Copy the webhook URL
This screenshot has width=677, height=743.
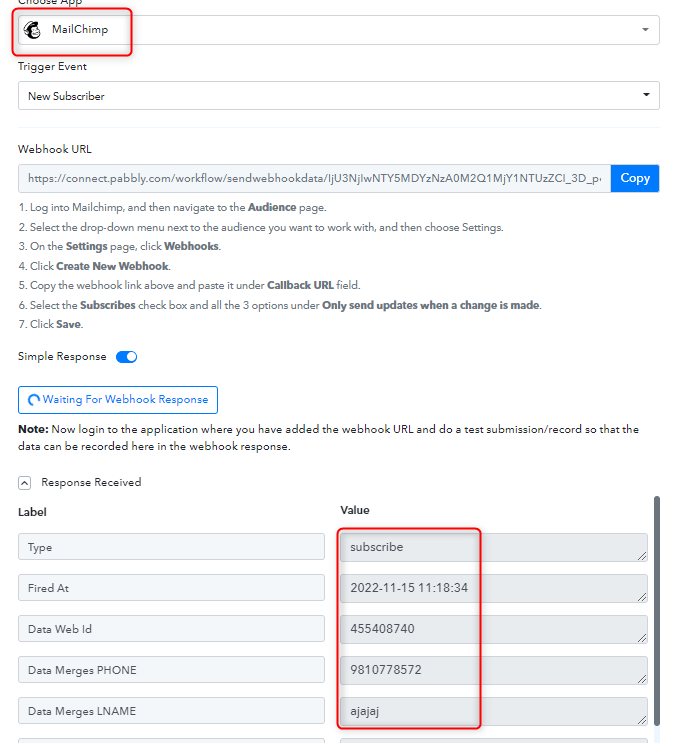(634, 178)
